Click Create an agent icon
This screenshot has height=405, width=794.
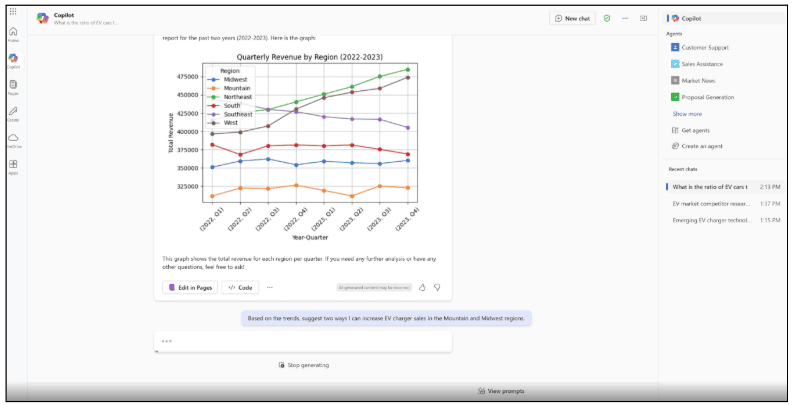675,146
